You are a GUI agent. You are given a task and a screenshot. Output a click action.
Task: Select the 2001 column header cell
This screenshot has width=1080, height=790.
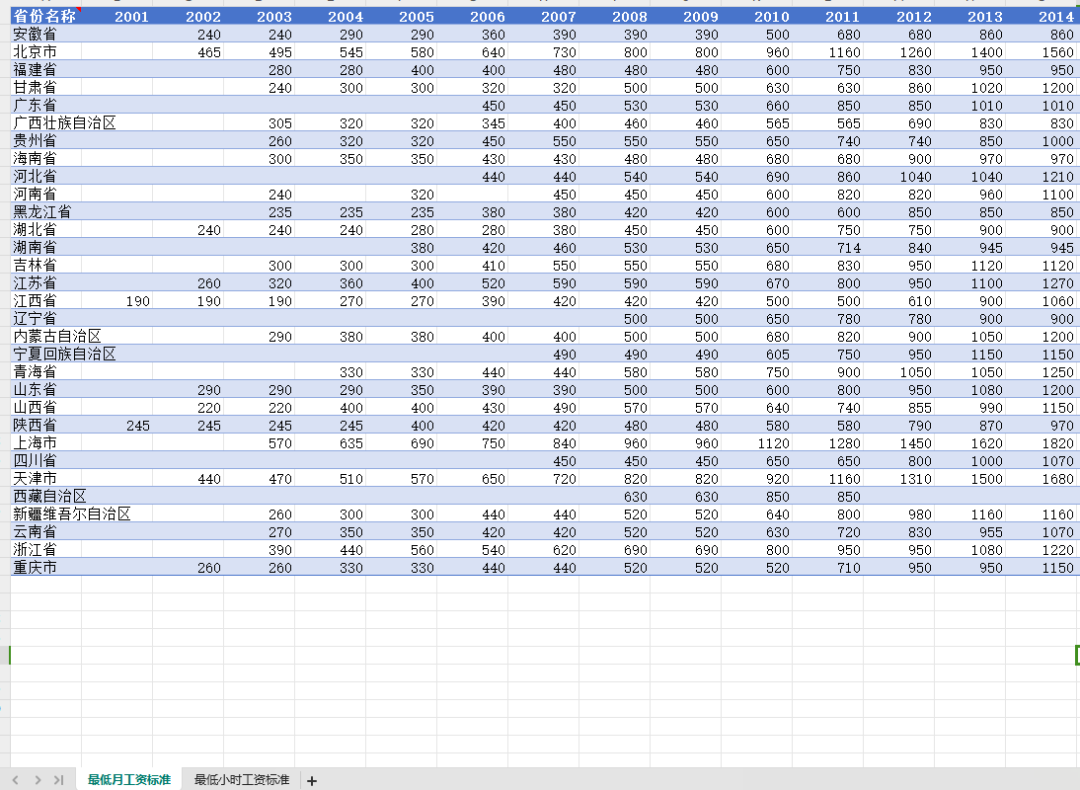(117, 17)
